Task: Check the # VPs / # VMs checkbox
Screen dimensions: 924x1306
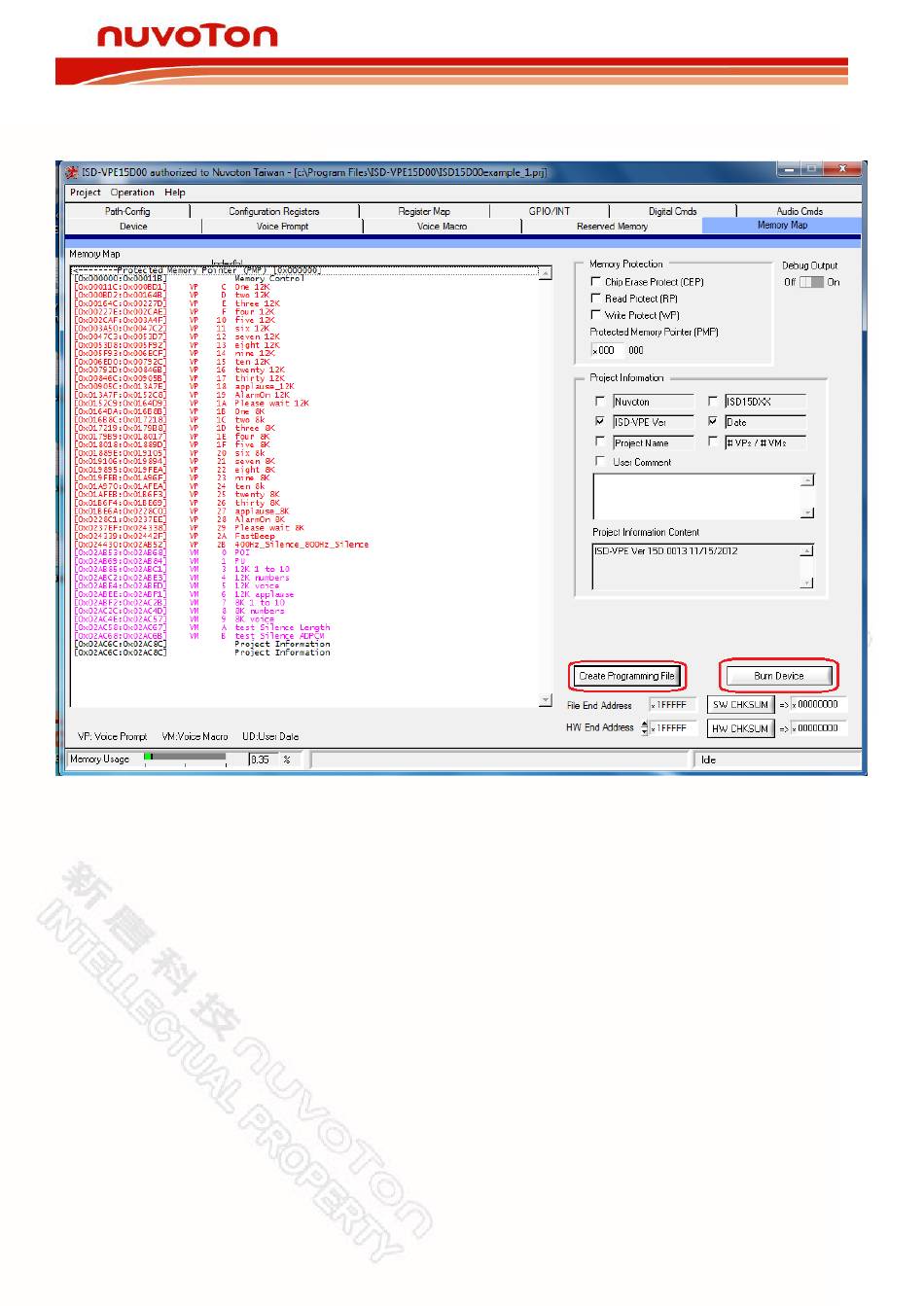Action: tap(713, 442)
